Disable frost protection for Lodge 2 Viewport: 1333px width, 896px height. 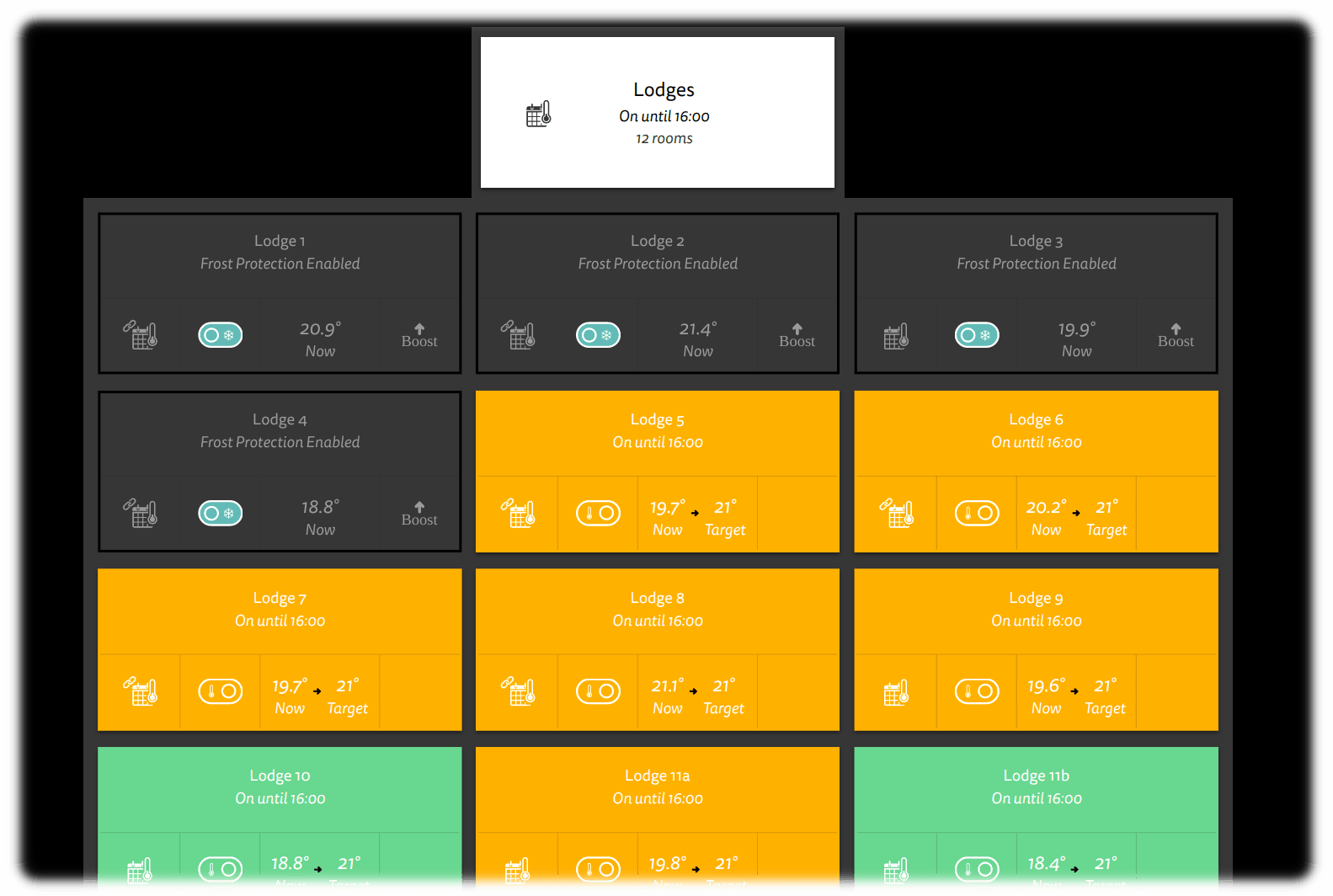point(598,335)
